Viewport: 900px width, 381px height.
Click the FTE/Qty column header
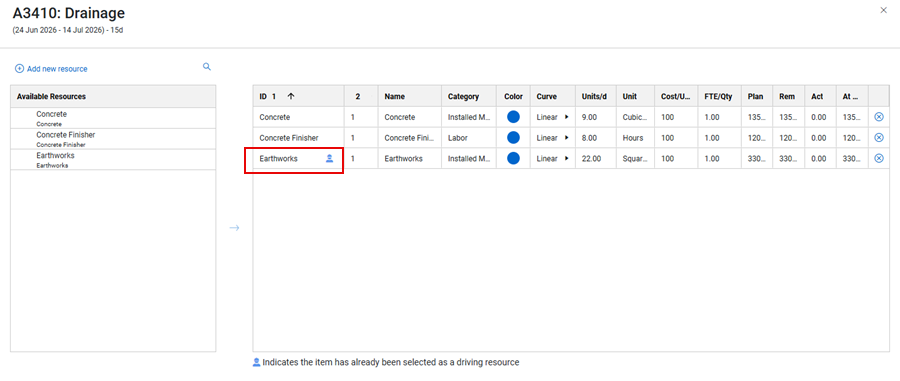coord(719,96)
